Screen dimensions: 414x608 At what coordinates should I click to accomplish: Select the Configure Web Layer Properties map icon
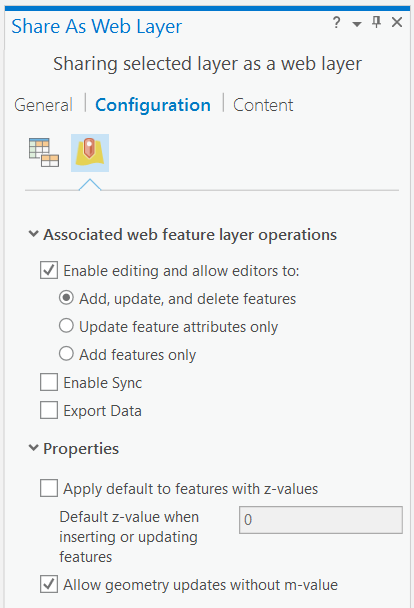pos(90,153)
